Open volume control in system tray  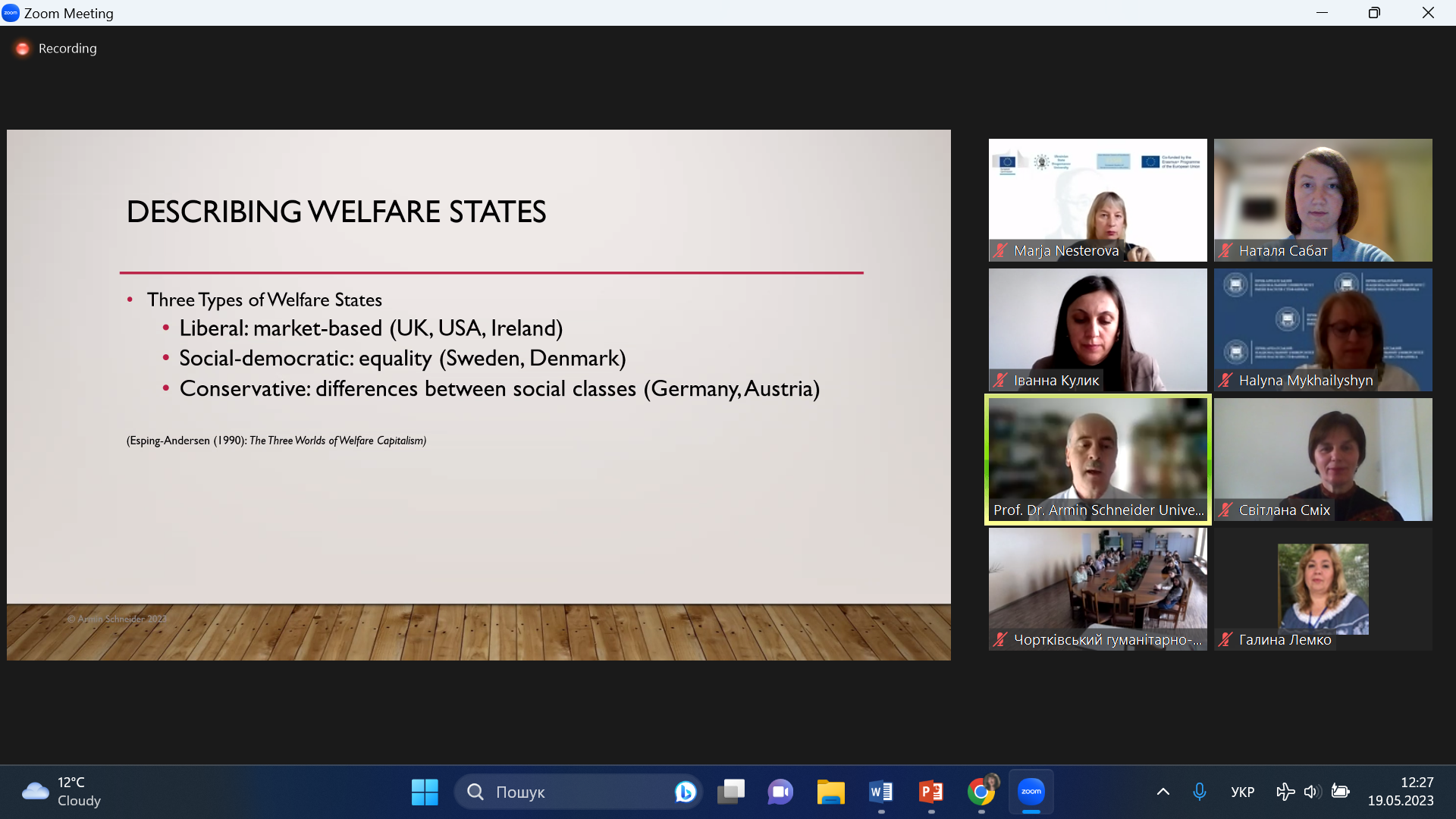pos(1311,792)
